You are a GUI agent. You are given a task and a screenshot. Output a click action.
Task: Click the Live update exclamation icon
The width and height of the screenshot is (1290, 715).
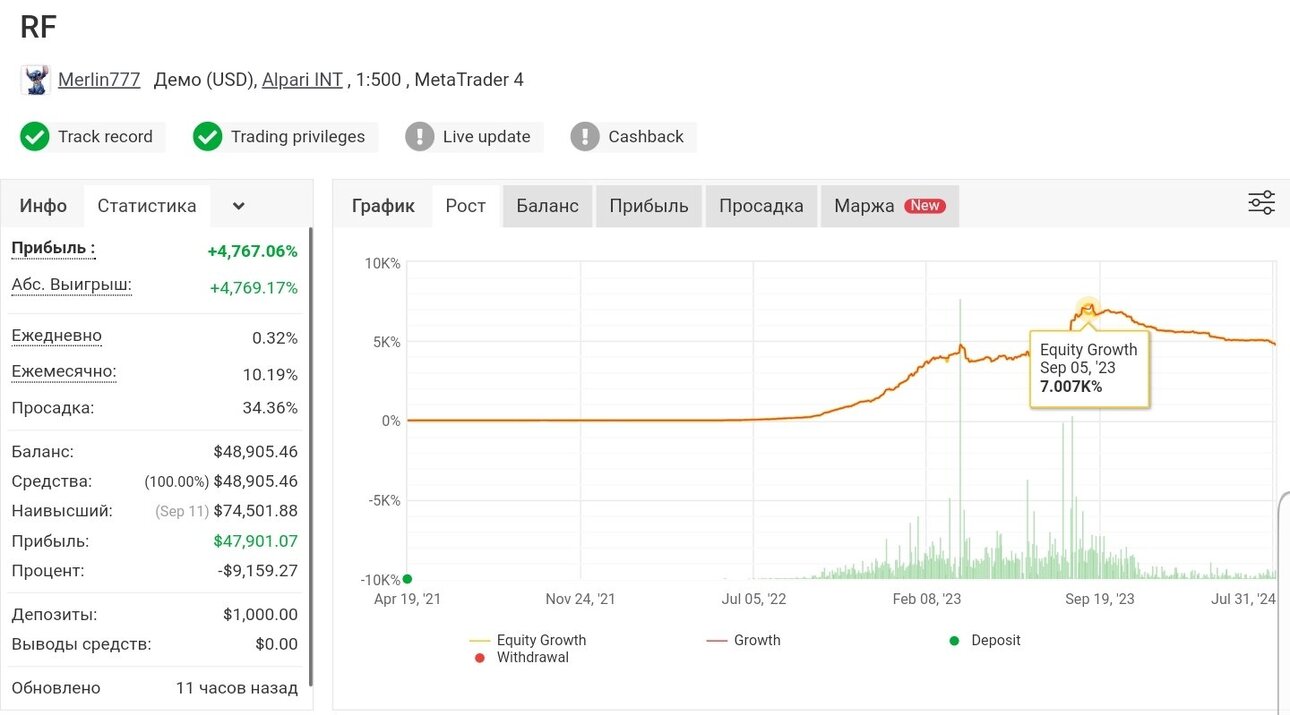420,137
